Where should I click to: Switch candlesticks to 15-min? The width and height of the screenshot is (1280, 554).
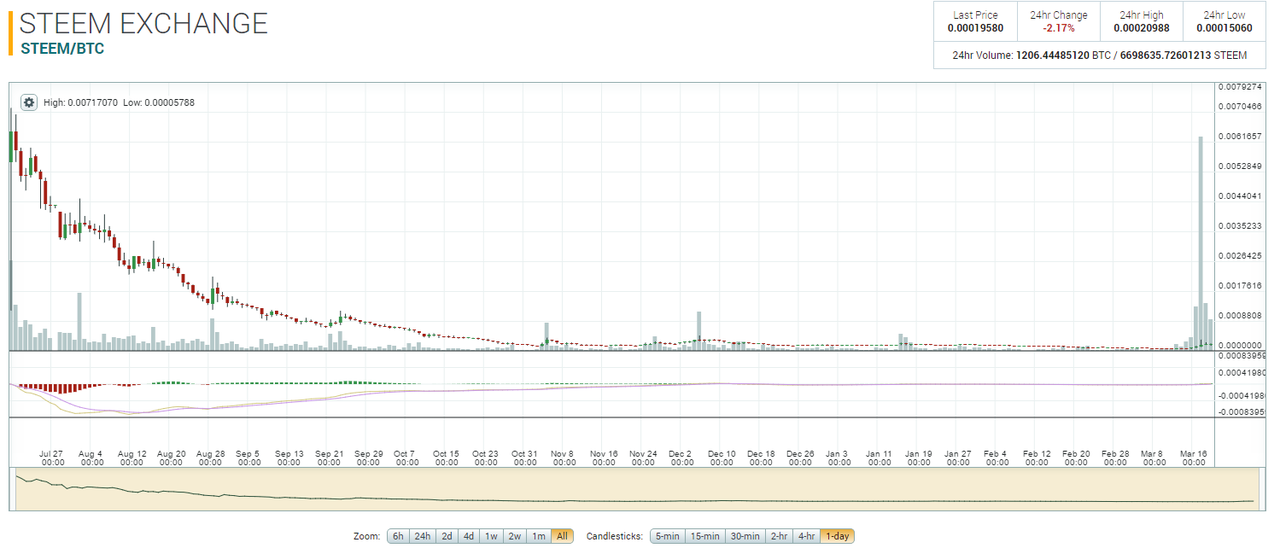tap(704, 536)
